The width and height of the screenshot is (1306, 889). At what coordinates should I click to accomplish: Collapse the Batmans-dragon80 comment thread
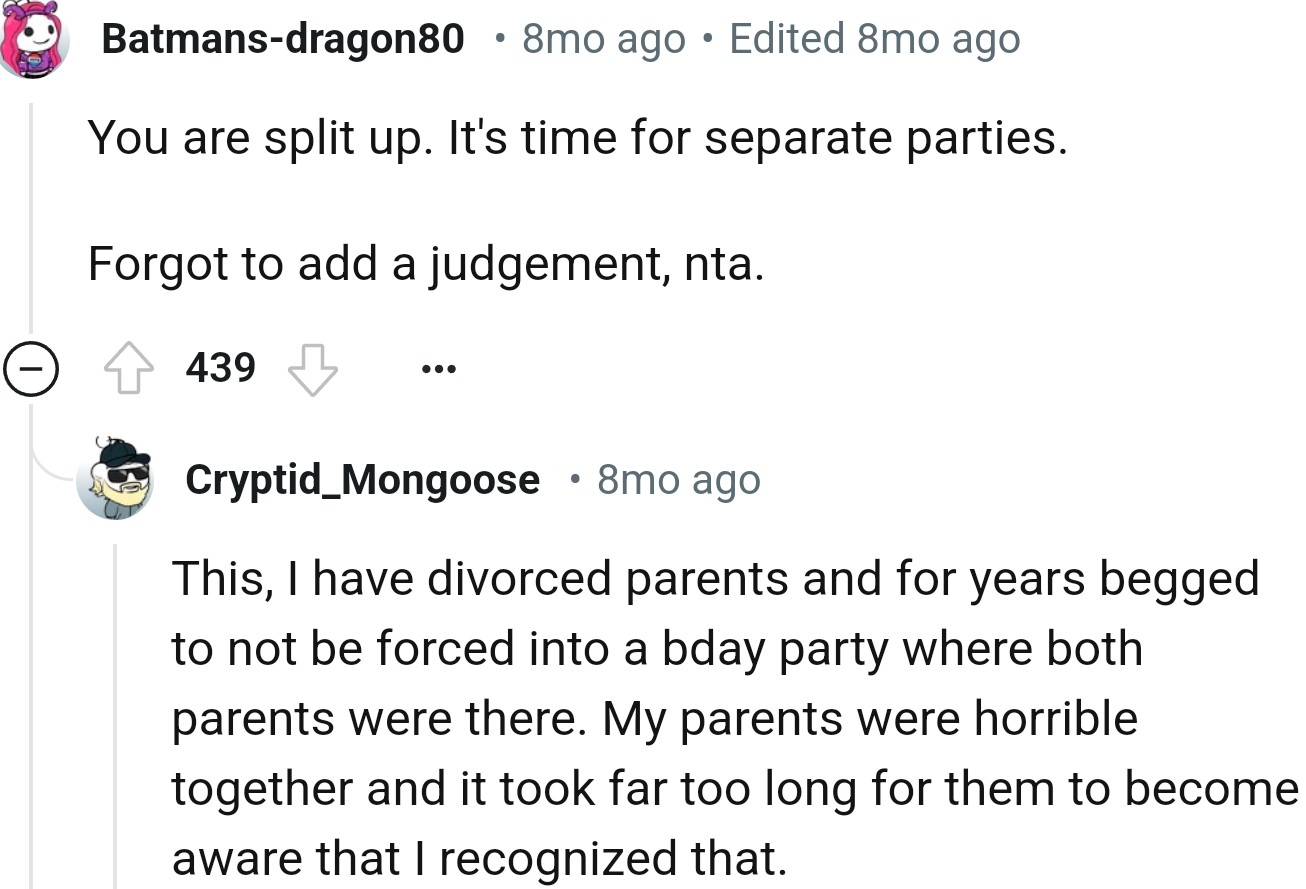coord(26,369)
